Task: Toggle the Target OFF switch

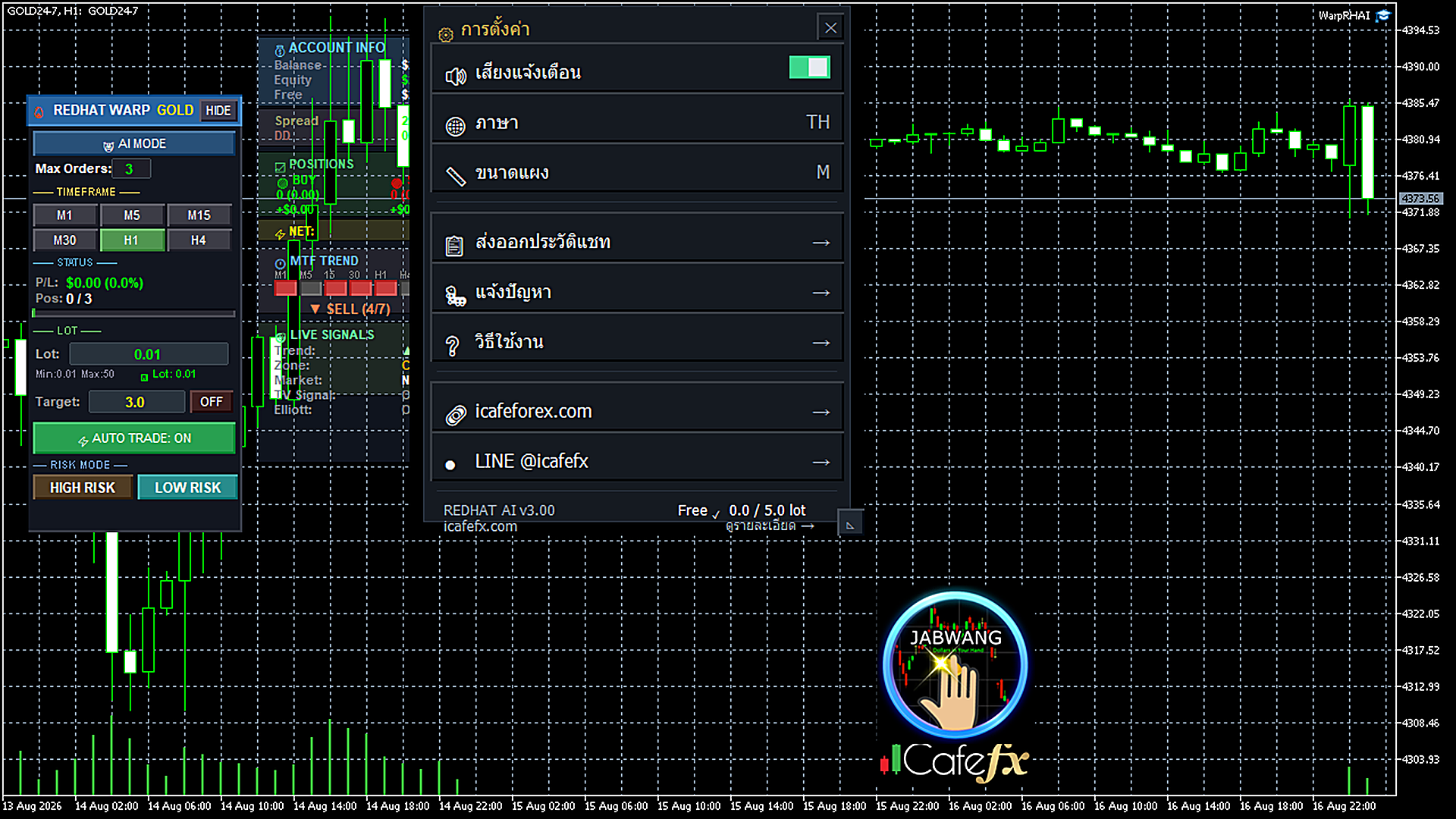Action: click(212, 402)
